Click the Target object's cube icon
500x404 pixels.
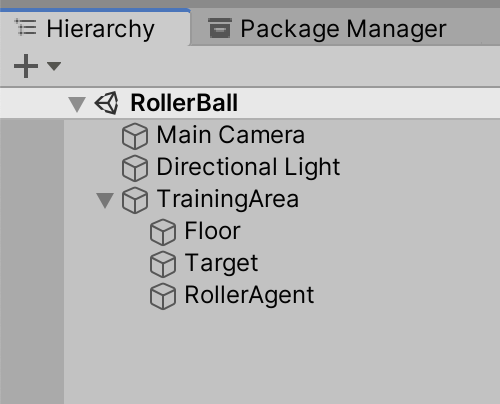point(163,264)
